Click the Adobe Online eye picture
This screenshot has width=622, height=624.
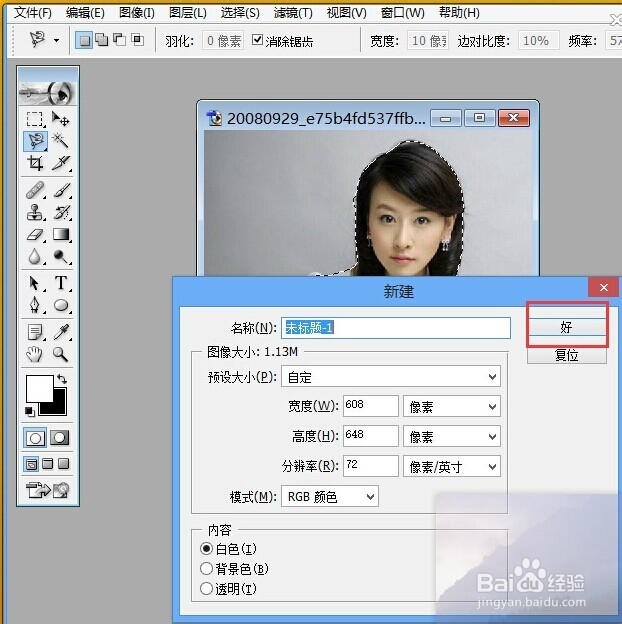click(x=47, y=93)
